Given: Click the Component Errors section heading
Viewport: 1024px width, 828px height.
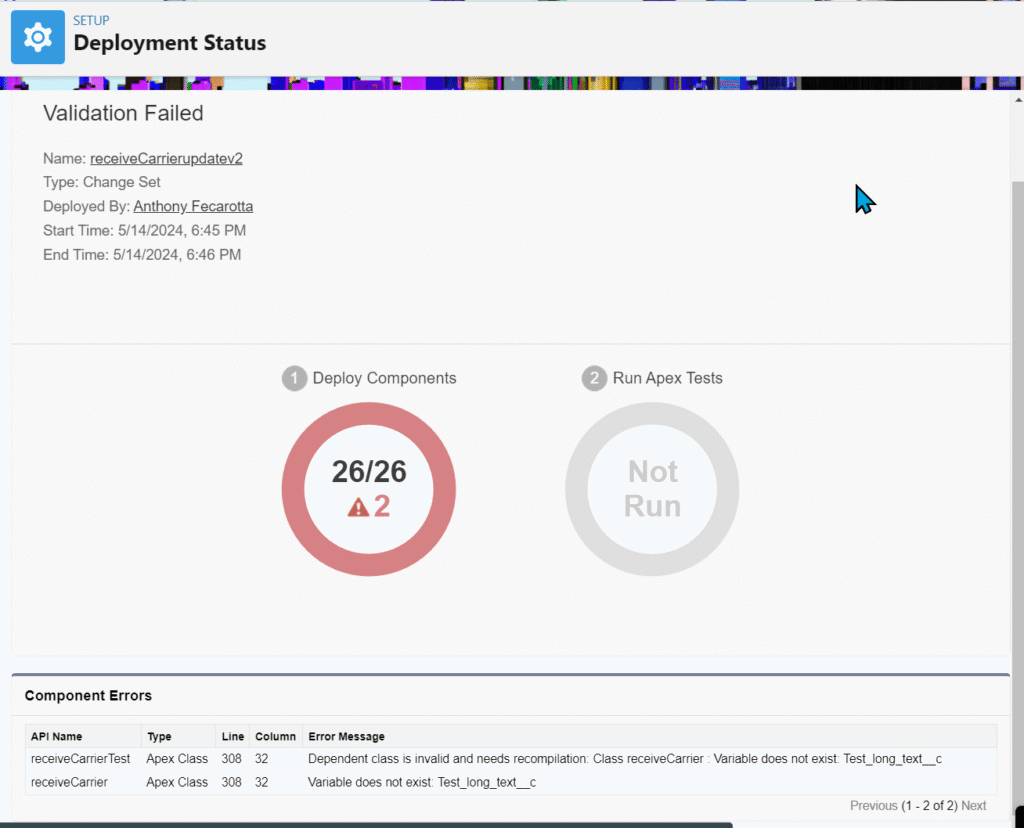Looking at the screenshot, I should 88,695.
